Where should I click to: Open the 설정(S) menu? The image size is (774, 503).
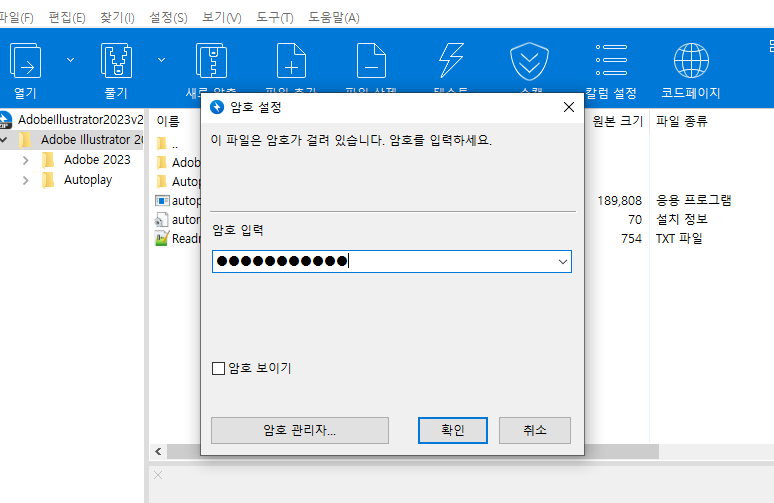(x=168, y=18)
